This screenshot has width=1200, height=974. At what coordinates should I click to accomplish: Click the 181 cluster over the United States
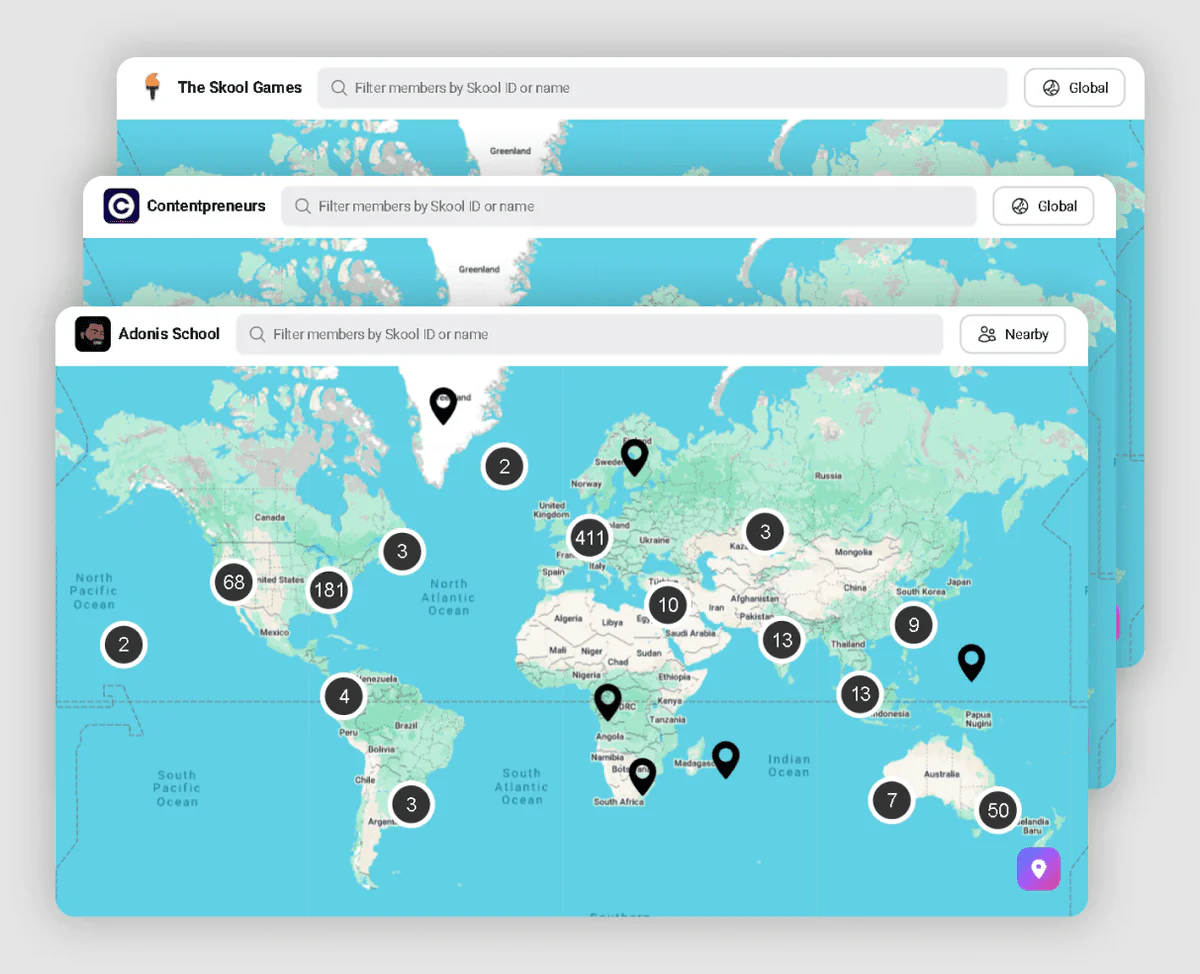tap(329, 590)
